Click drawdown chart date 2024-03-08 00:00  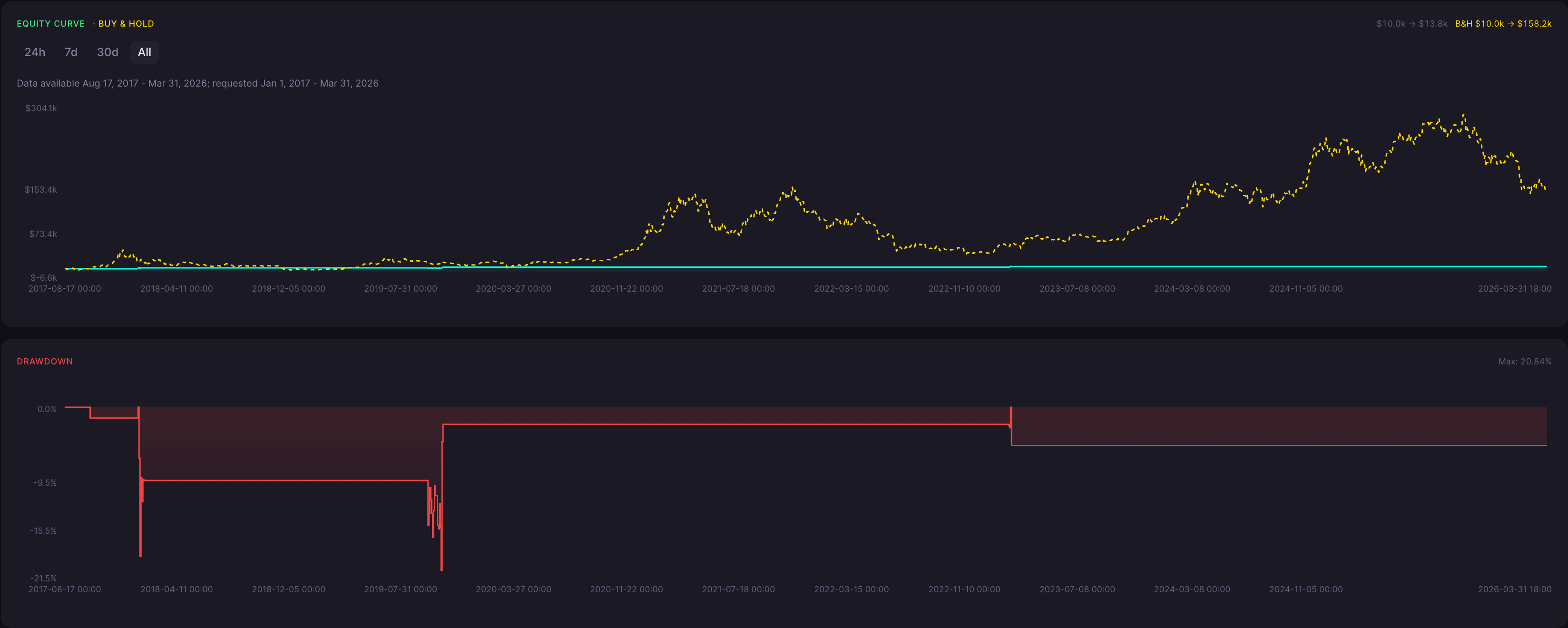[x=1192, y=589]
